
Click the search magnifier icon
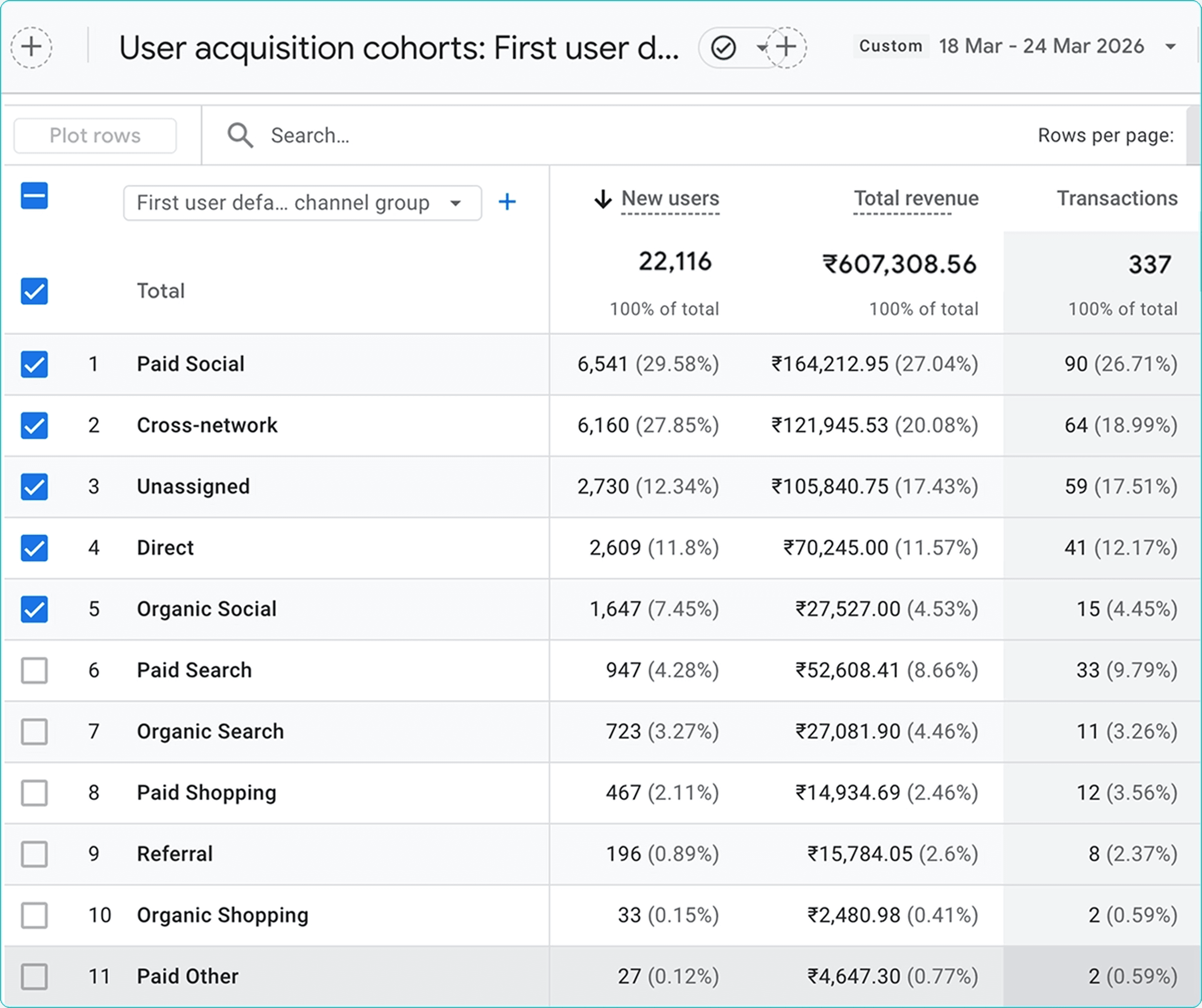coord(240,136)
